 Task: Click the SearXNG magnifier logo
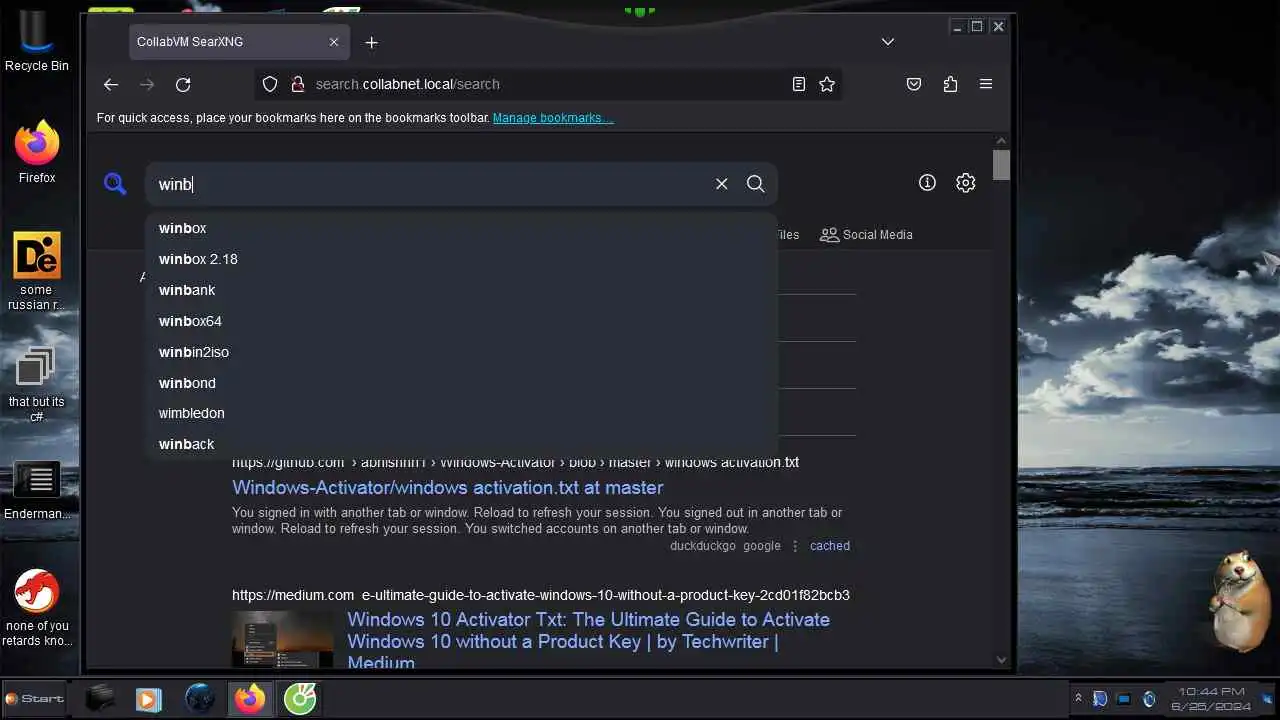click(x=115, y=183)
